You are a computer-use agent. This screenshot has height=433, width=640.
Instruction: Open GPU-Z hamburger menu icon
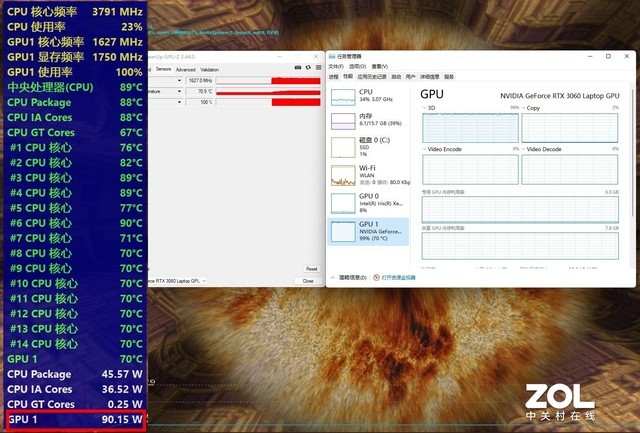(318, 67)
